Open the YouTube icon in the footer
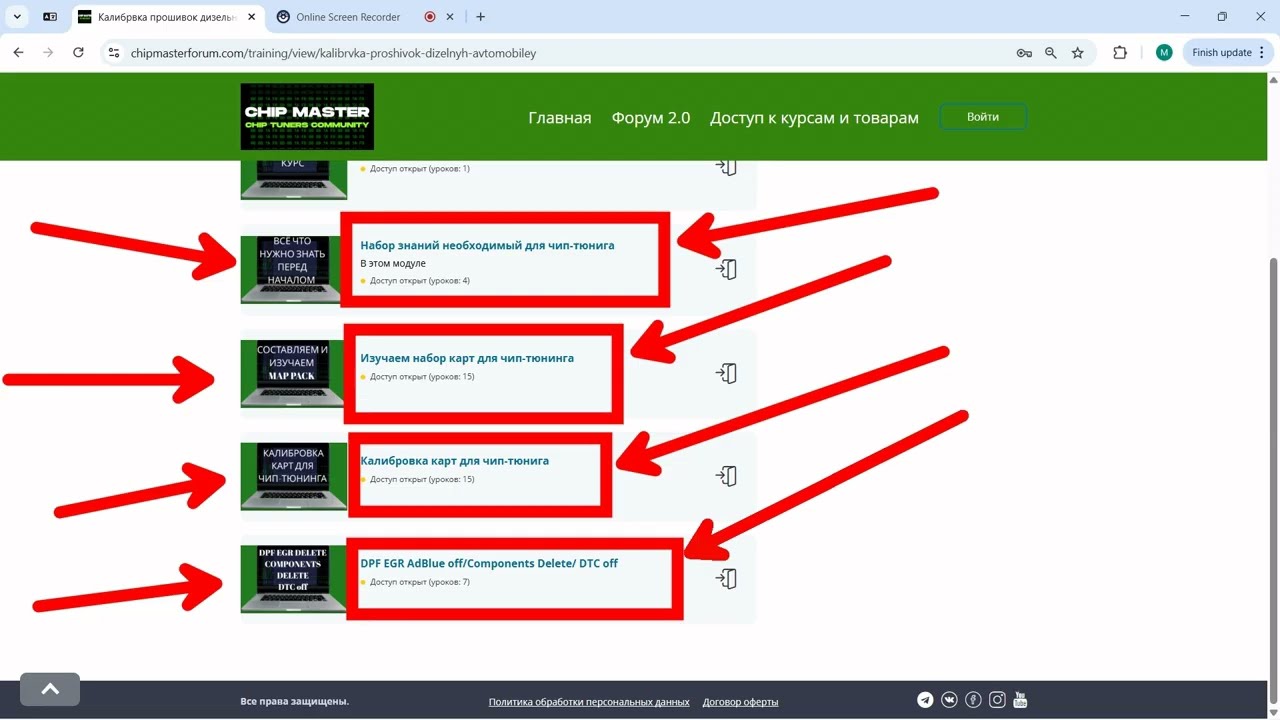1280x720 pixels. 1020,700
